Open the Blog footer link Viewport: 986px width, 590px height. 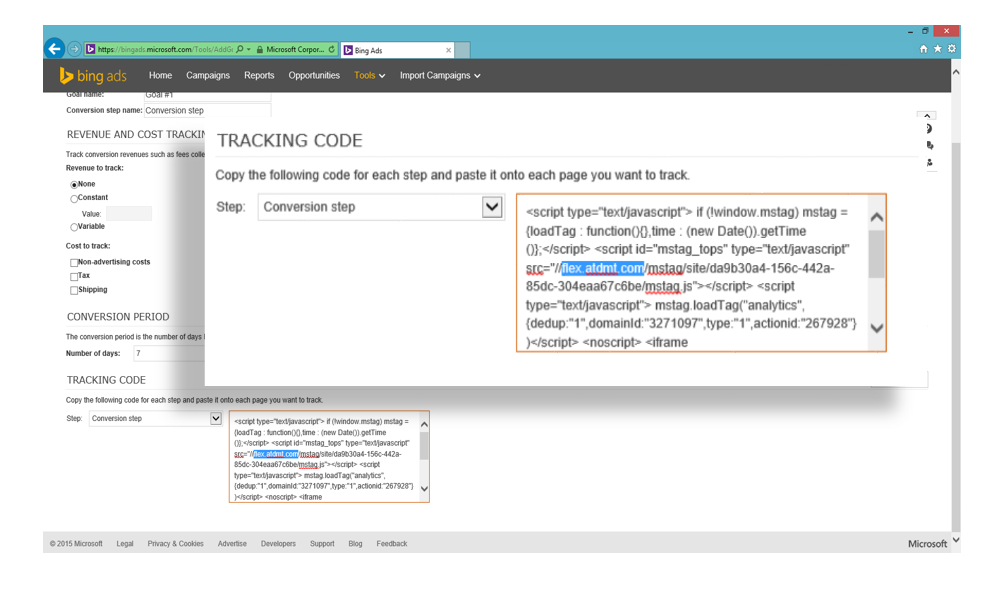tap(355, 543)
